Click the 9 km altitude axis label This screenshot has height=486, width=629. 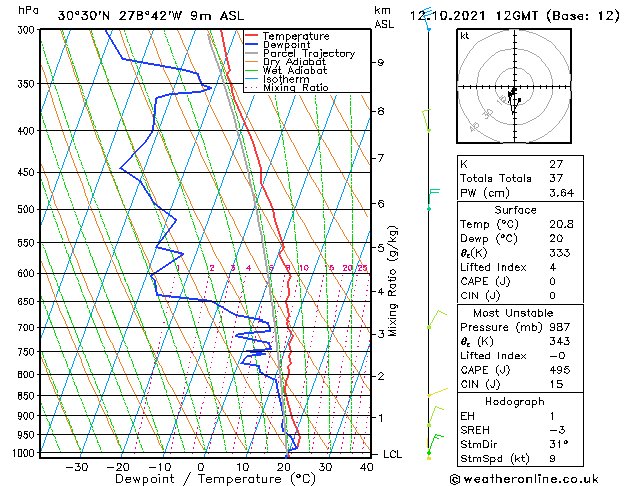coord(380,63)
